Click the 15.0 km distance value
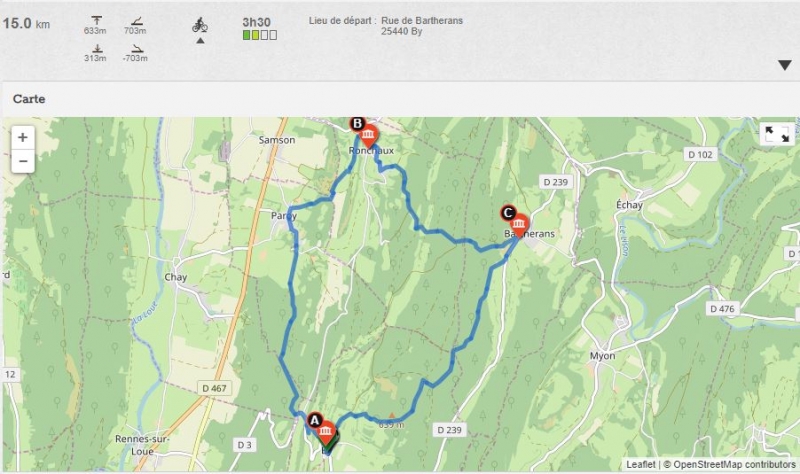Image resolution: width=800 pixels, height=474 pixels. pos(27,23)
